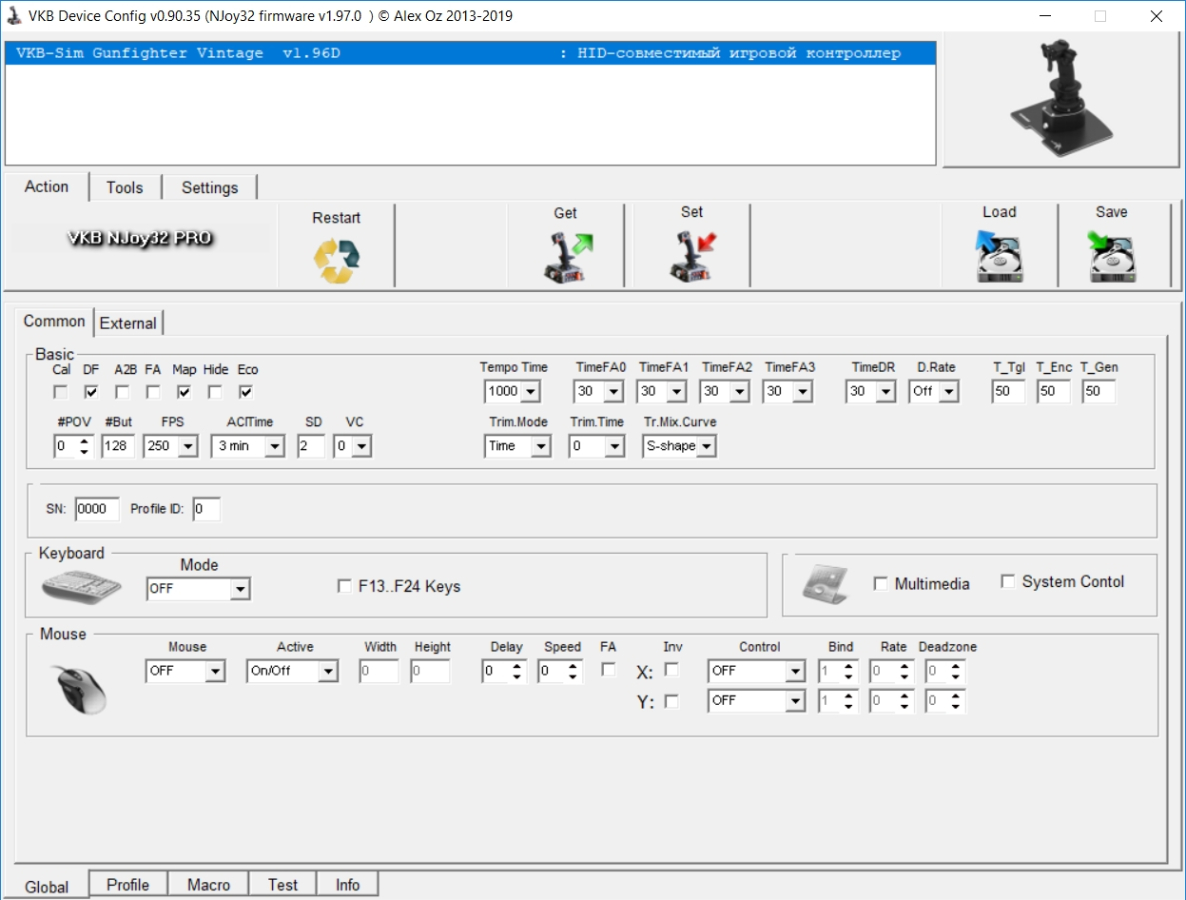Click the mouse icon in Mouse section
This screenshot has width=1186, height=900.
coord(78,689)
